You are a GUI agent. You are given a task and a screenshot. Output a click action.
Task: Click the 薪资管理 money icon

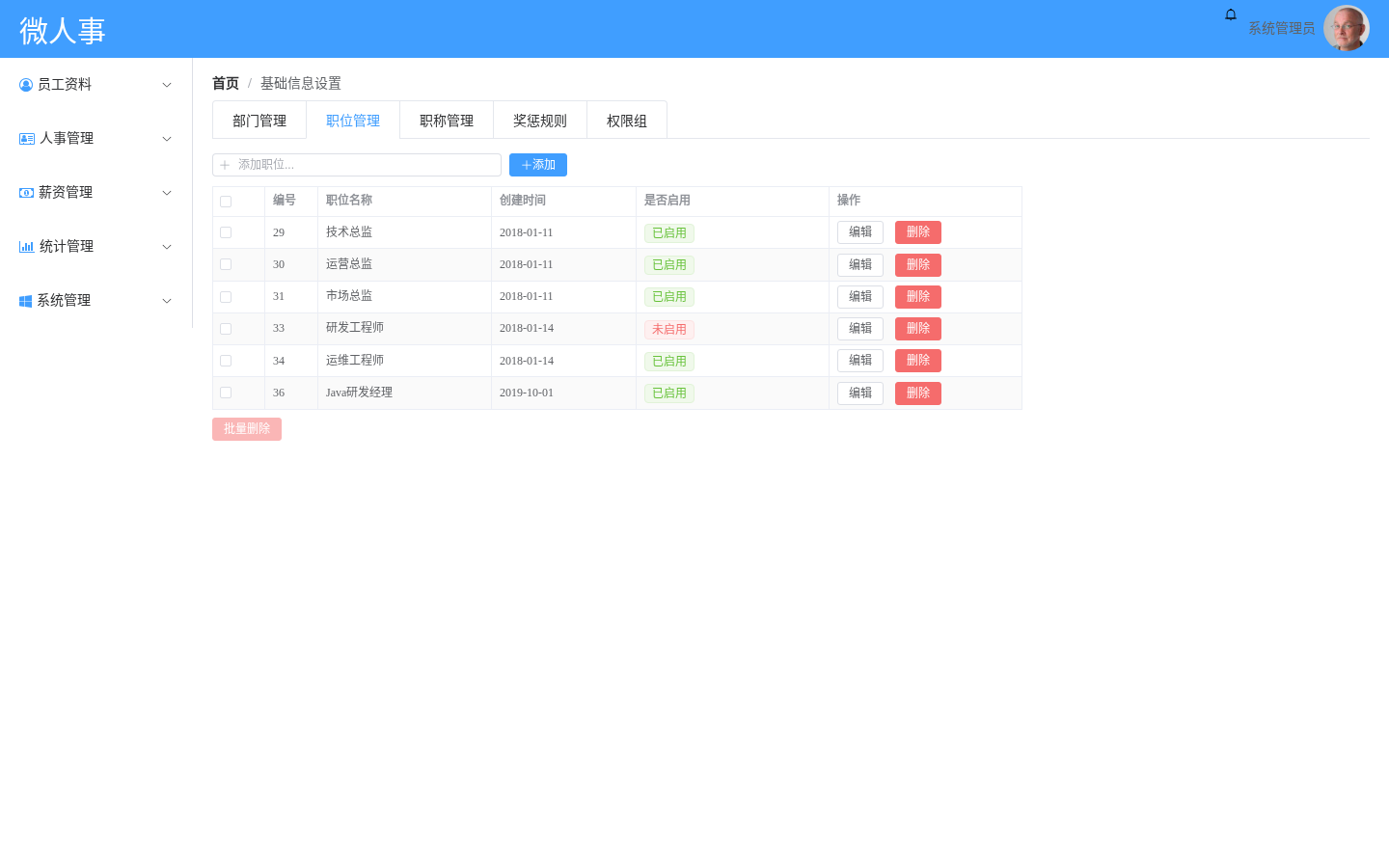(x=27, y=193)
